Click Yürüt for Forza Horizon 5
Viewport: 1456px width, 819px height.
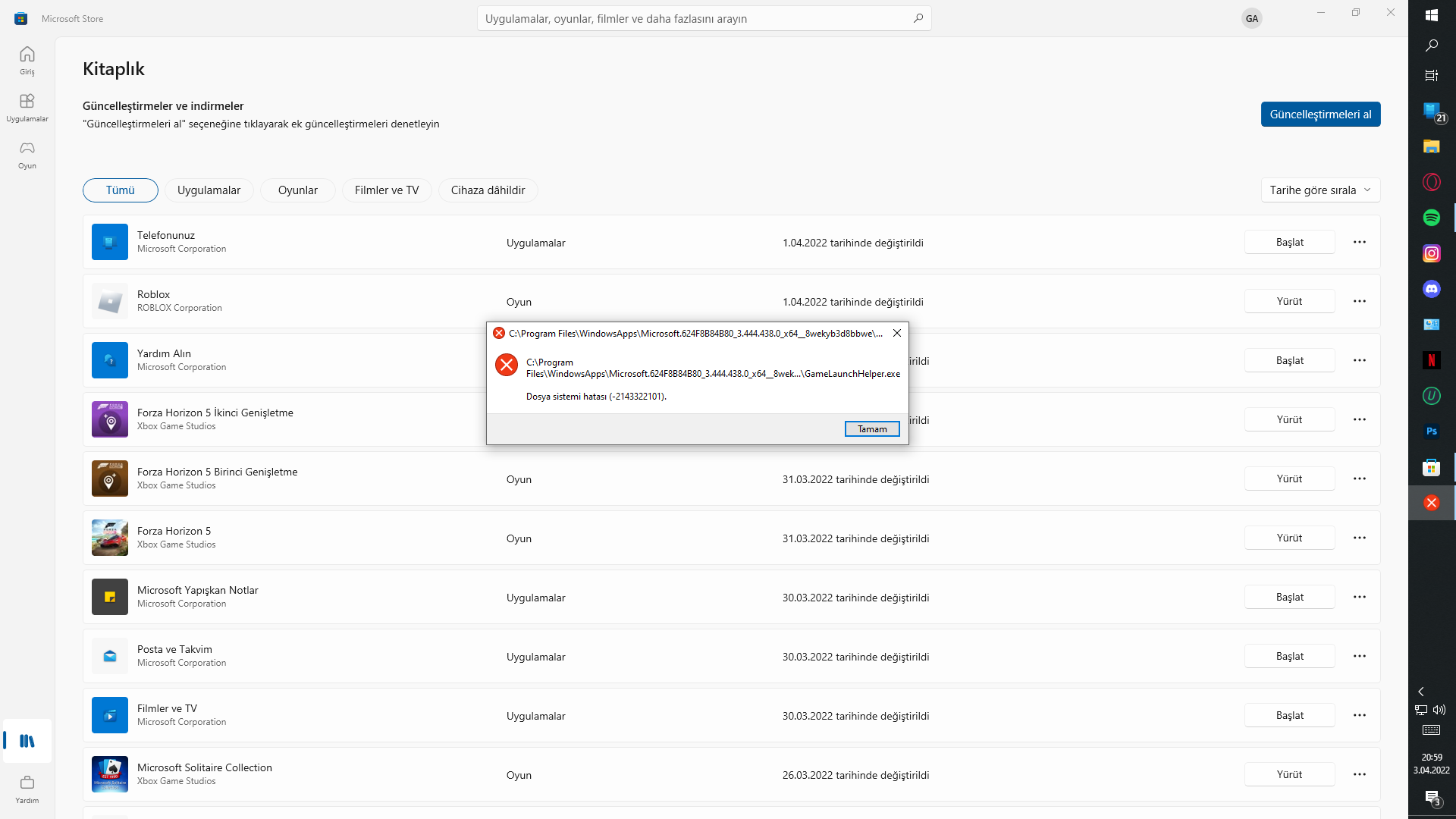1289,538
